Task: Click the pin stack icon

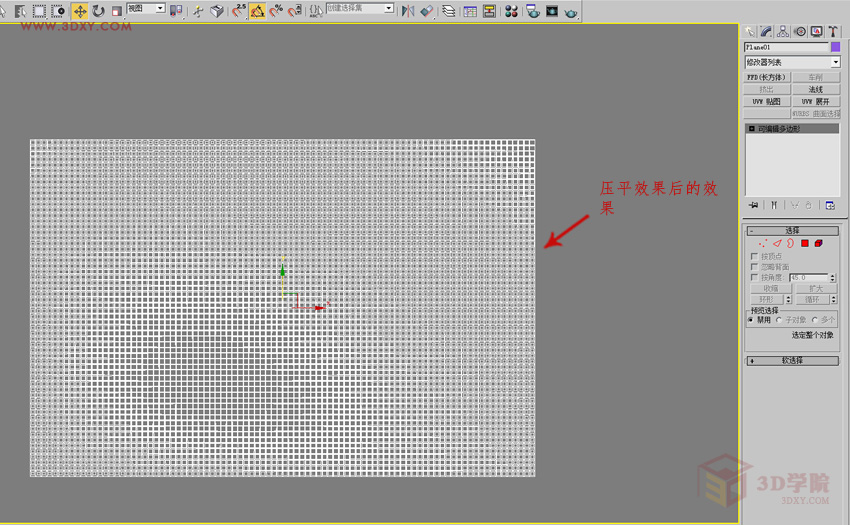Action: tap(754, 205)
